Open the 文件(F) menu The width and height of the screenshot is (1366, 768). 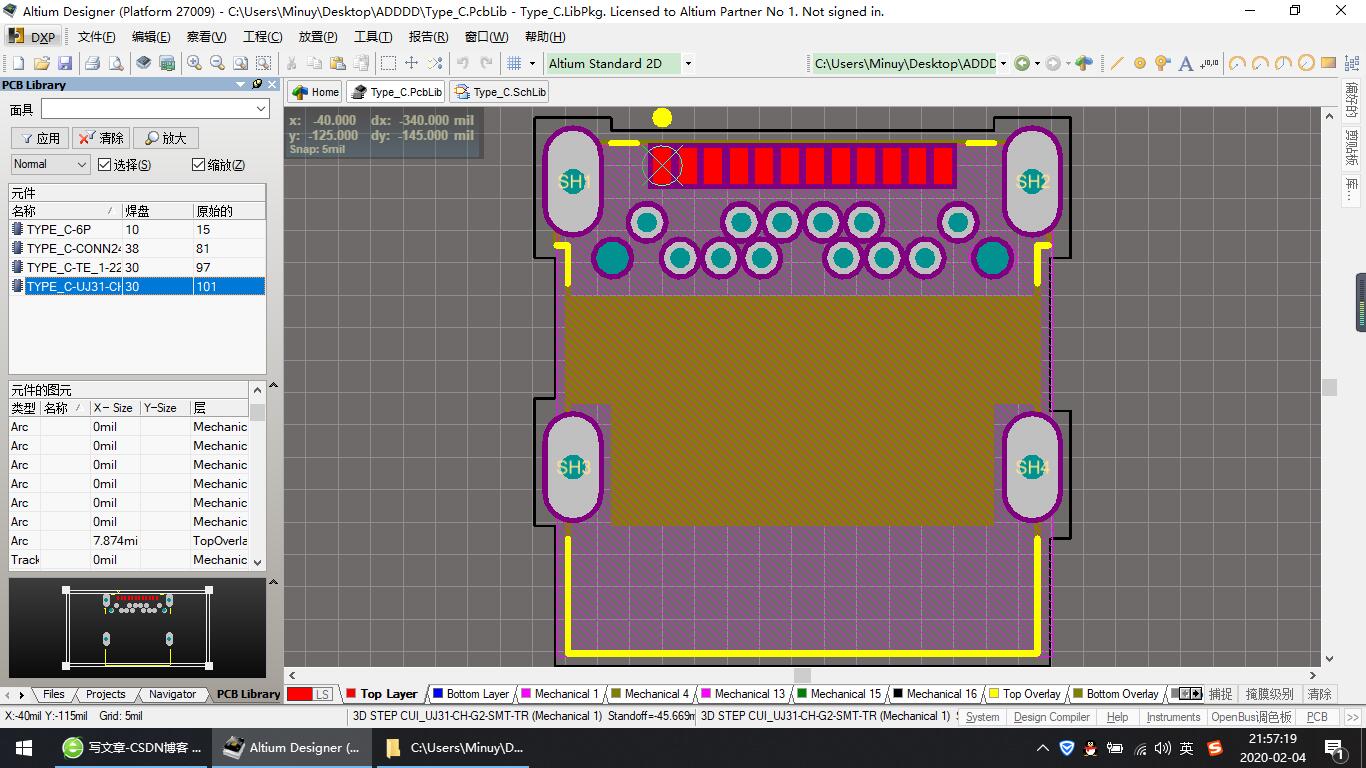[96, 37]
